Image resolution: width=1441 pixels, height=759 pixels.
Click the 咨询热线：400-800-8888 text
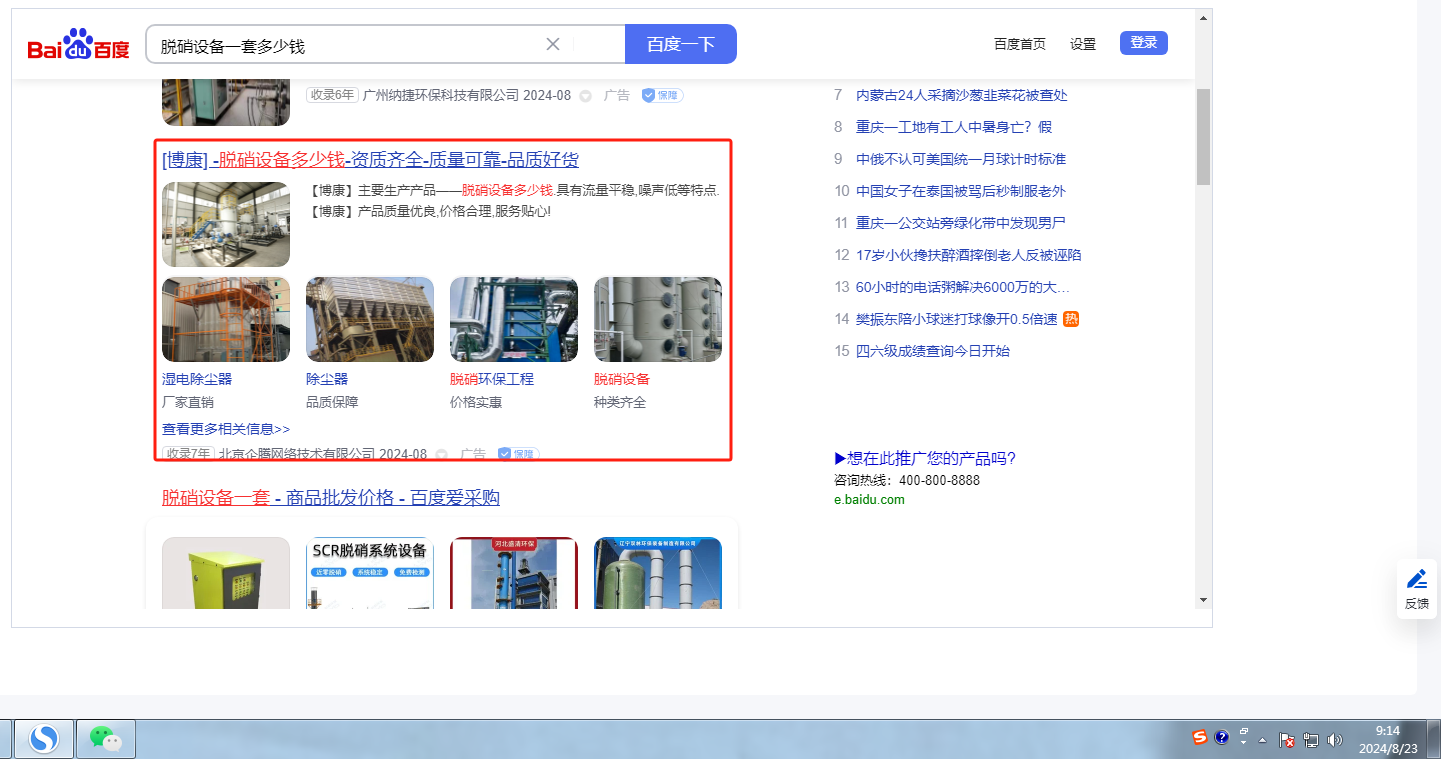[907, 480]
